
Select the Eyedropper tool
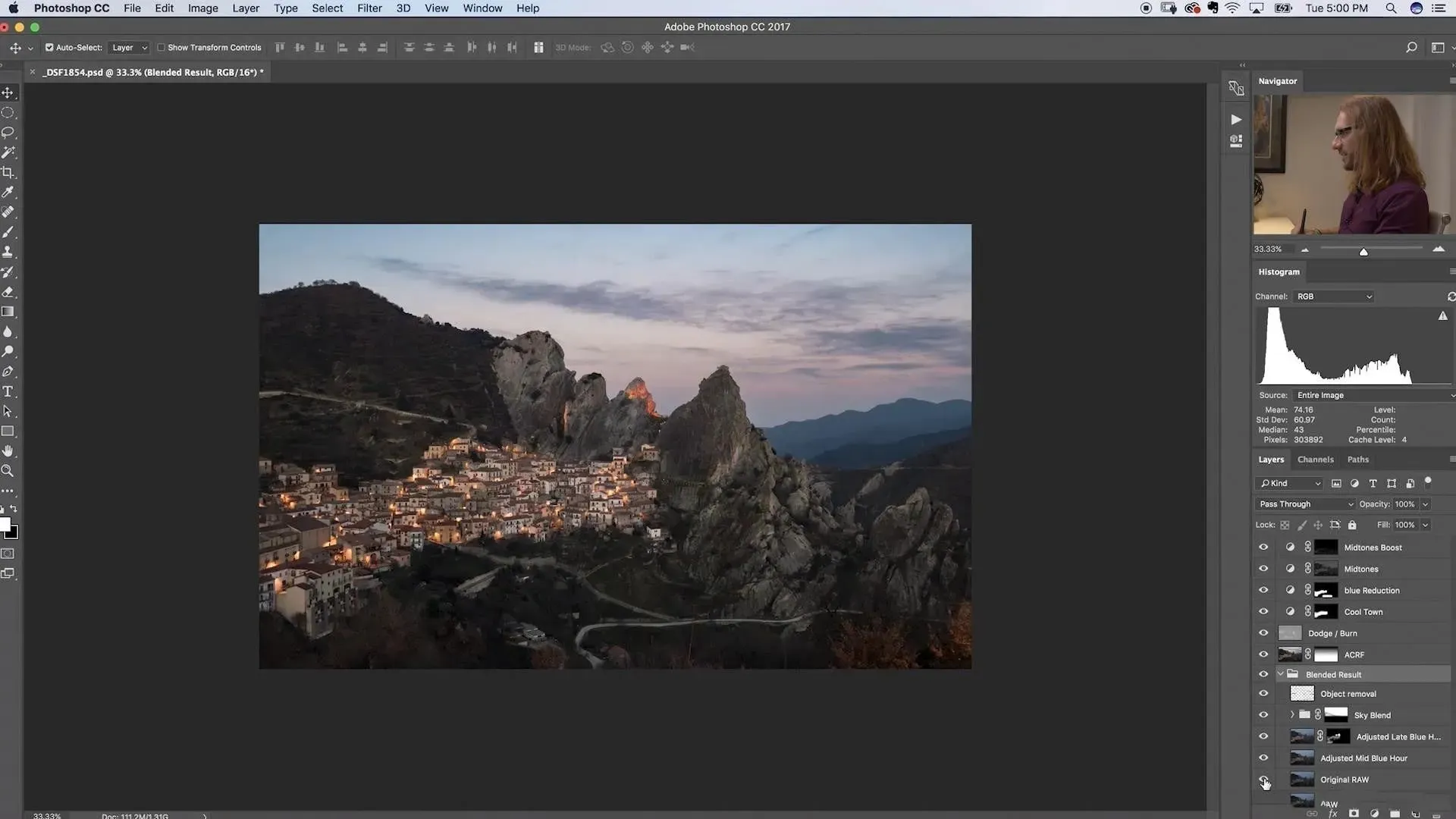[8, 193]
